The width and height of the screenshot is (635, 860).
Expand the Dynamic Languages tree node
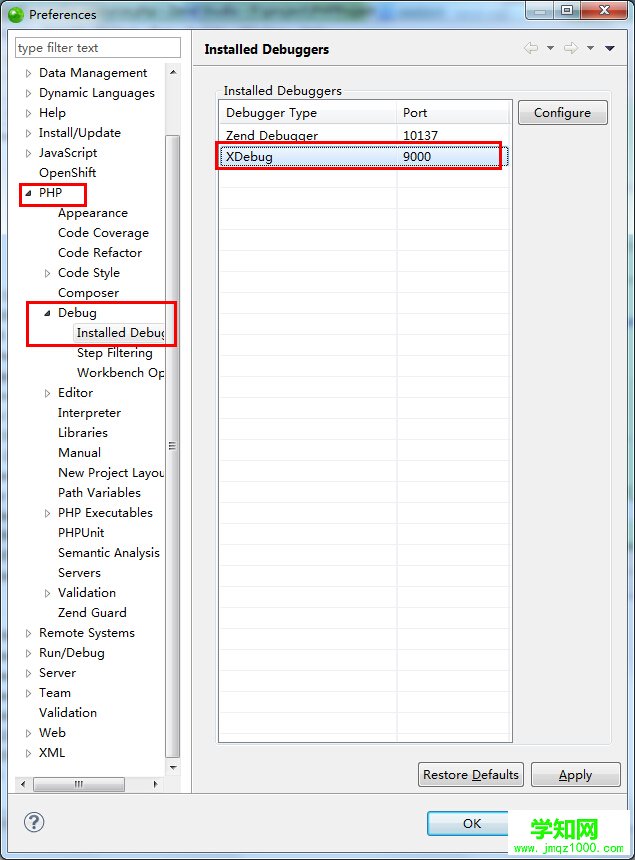click(29, 93)
